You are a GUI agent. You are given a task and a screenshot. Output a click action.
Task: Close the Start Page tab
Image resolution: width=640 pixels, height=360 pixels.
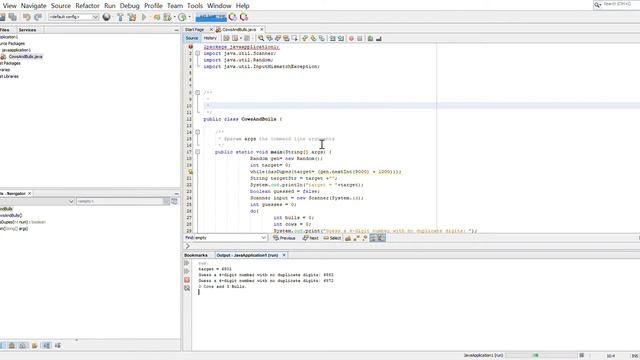coord(211,30)
